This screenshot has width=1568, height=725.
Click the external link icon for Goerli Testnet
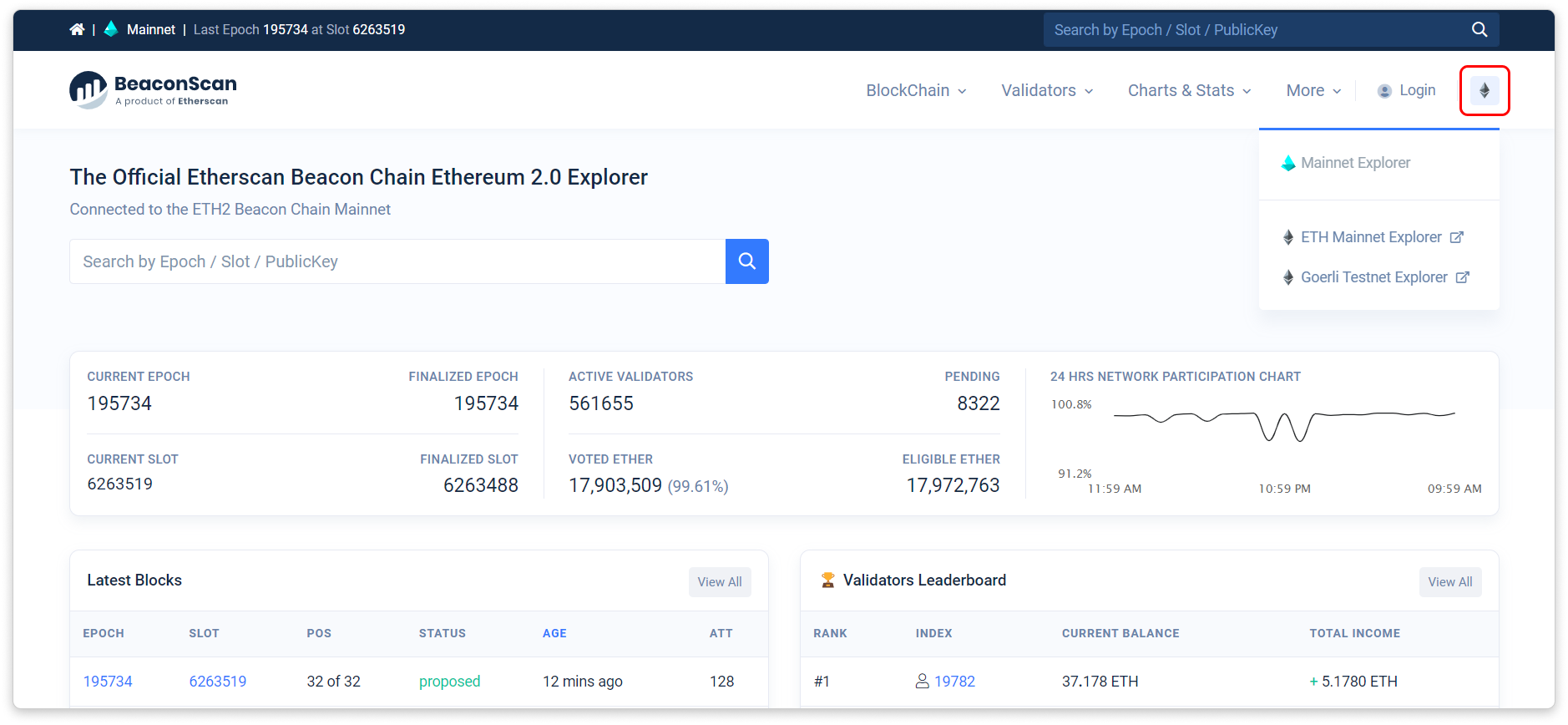click(1462, 277)
